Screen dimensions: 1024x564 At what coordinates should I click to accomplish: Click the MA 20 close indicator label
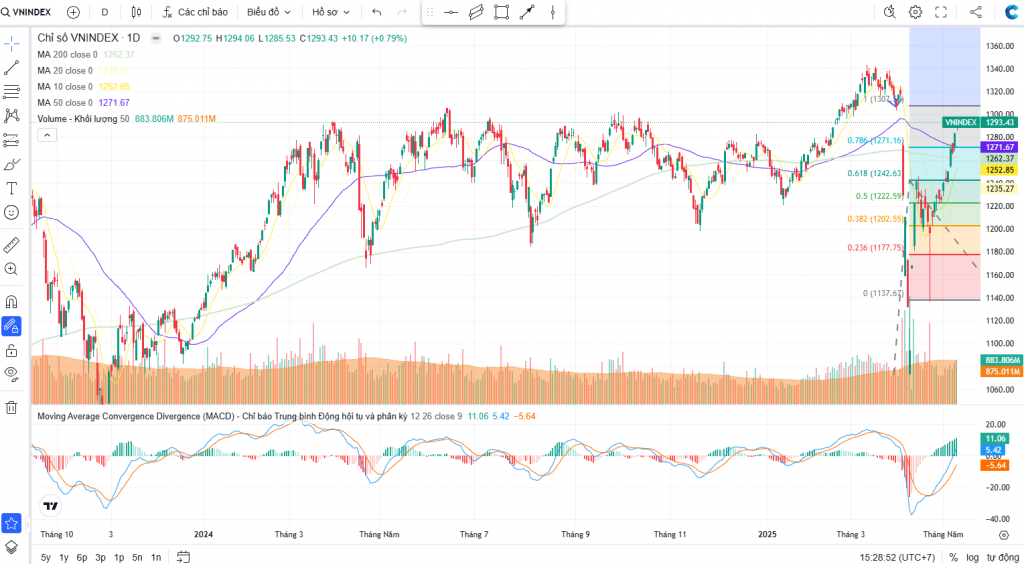coord(65,70)
